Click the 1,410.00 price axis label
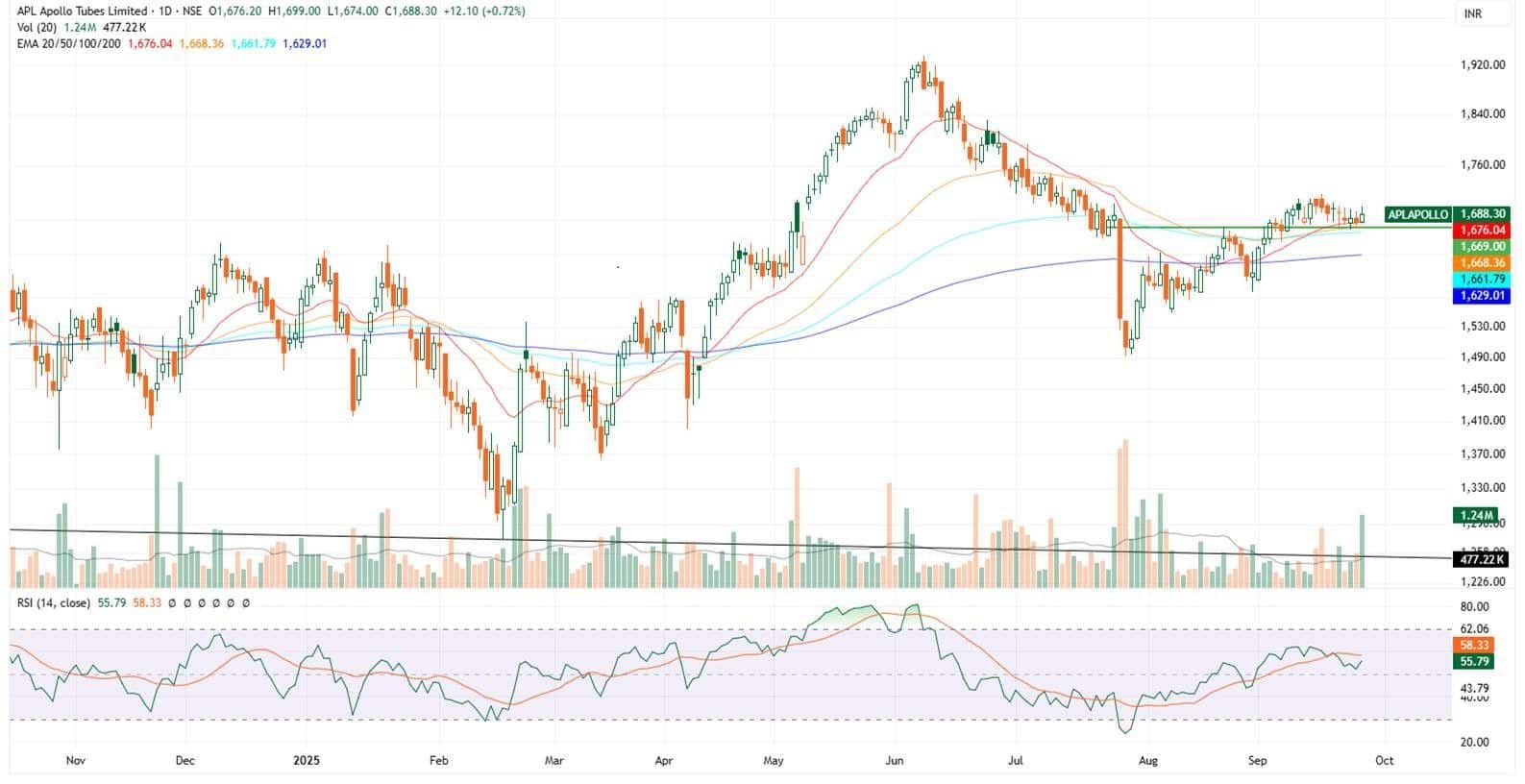Image resolution: width=1525 pixels, height=784 pixels. coord(1482,421)
